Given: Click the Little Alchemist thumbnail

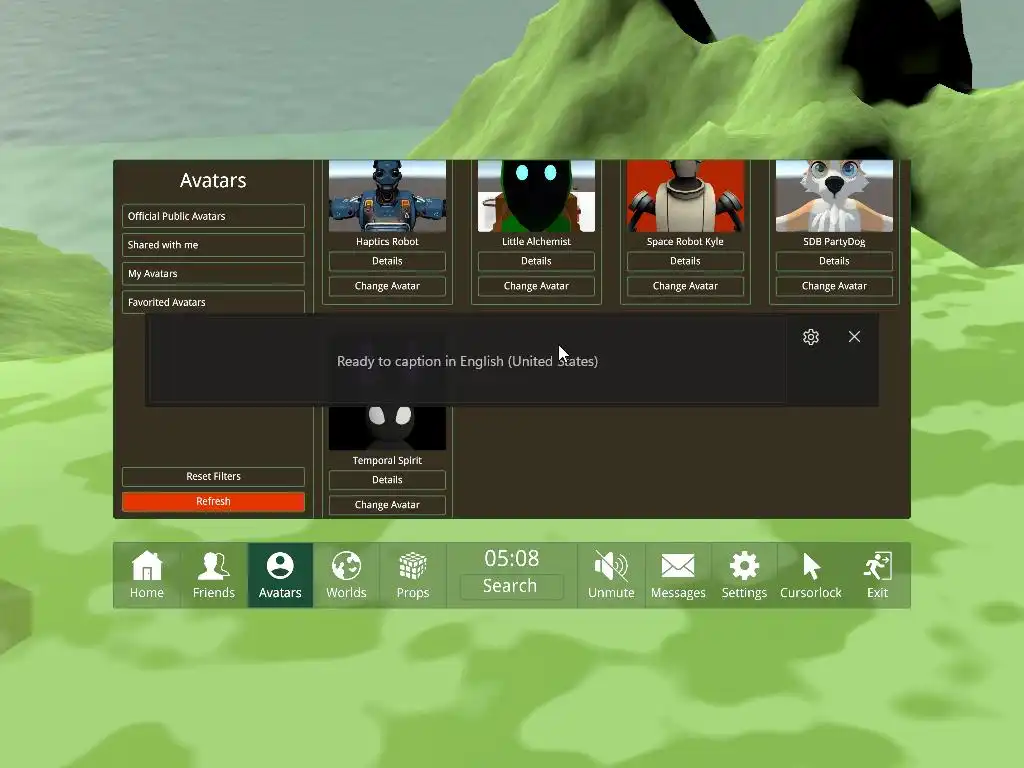Looking at the screenshot, I should coord(536,196).
